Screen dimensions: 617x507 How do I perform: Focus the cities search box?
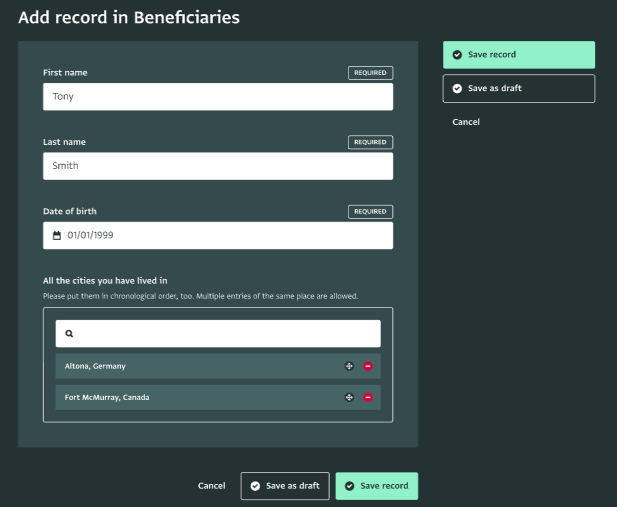click(225, 334)
